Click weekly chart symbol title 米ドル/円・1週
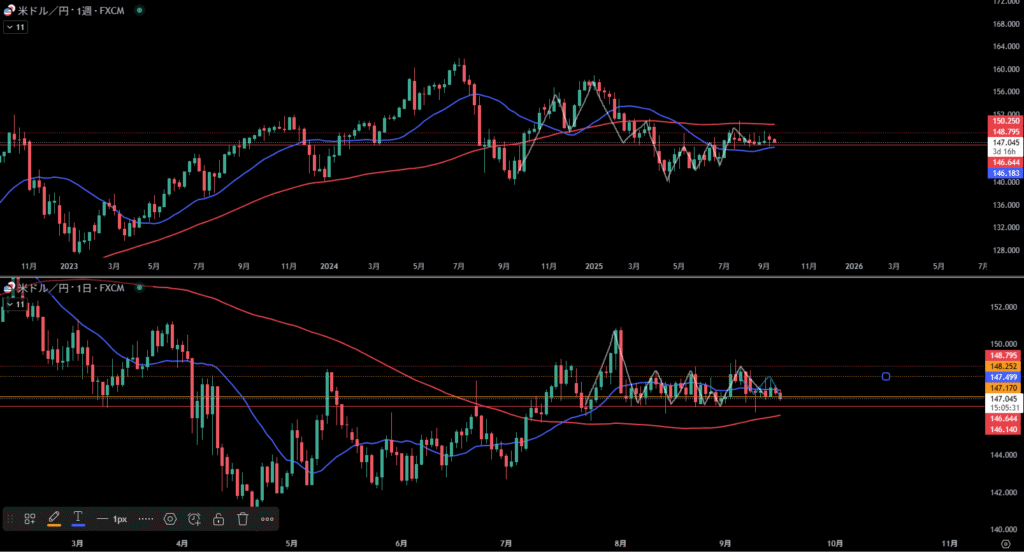 click(x=71, y=10)
